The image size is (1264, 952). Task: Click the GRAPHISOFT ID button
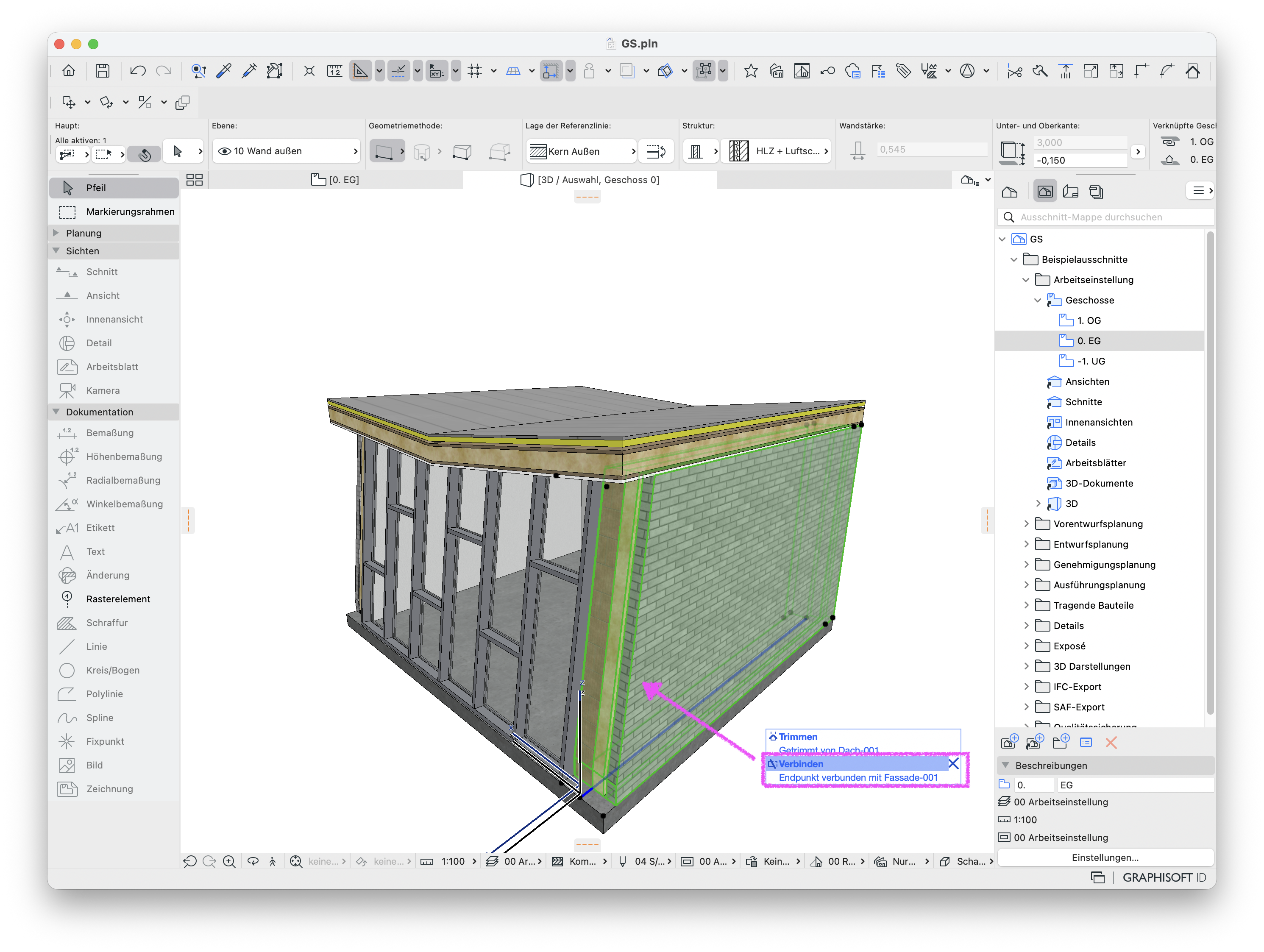click(x=1164, y=878)
